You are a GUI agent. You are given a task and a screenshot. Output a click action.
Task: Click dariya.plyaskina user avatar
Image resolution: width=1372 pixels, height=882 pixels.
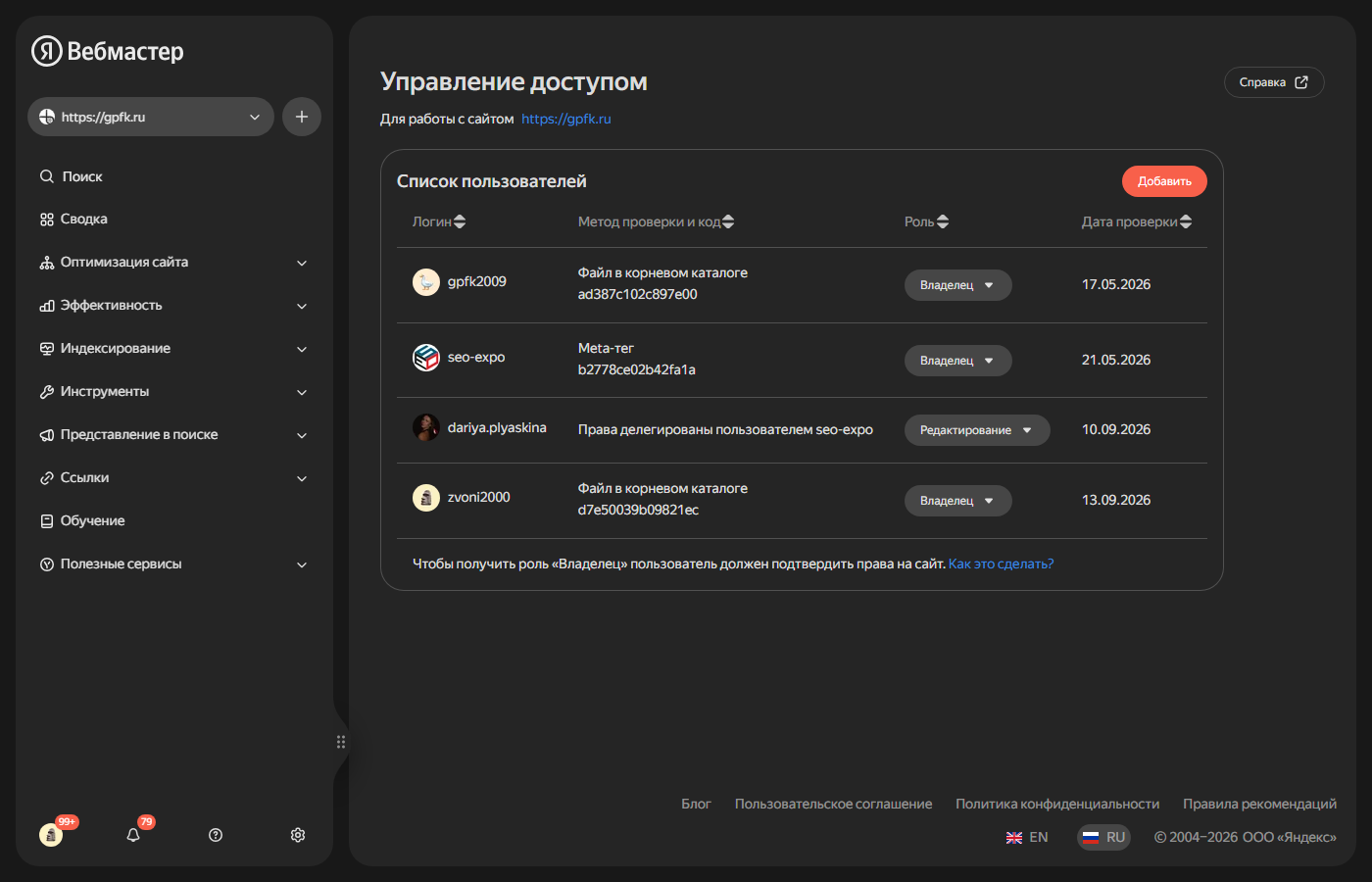point(426,427)
